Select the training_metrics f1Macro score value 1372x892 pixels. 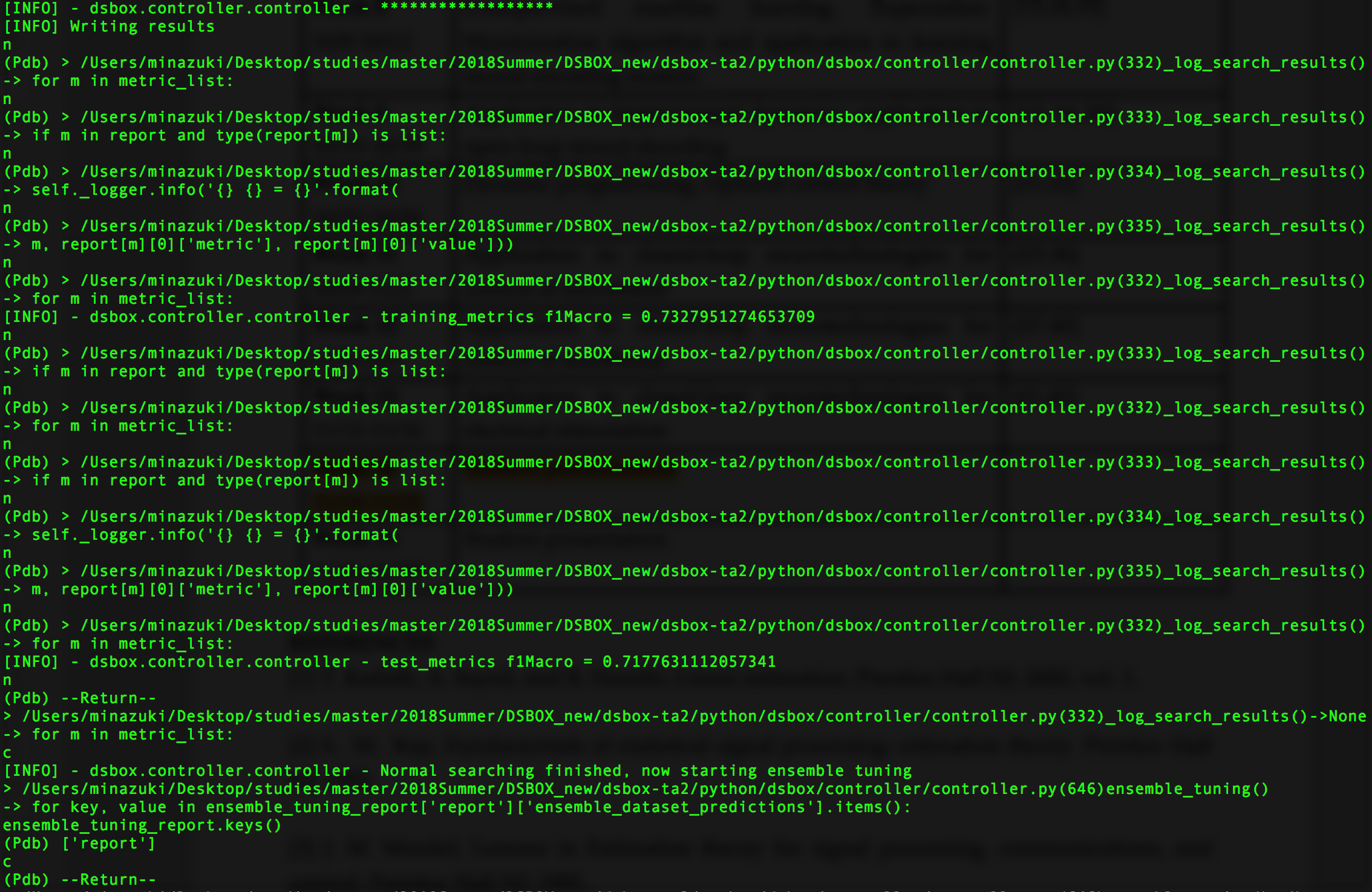(726, 316)
